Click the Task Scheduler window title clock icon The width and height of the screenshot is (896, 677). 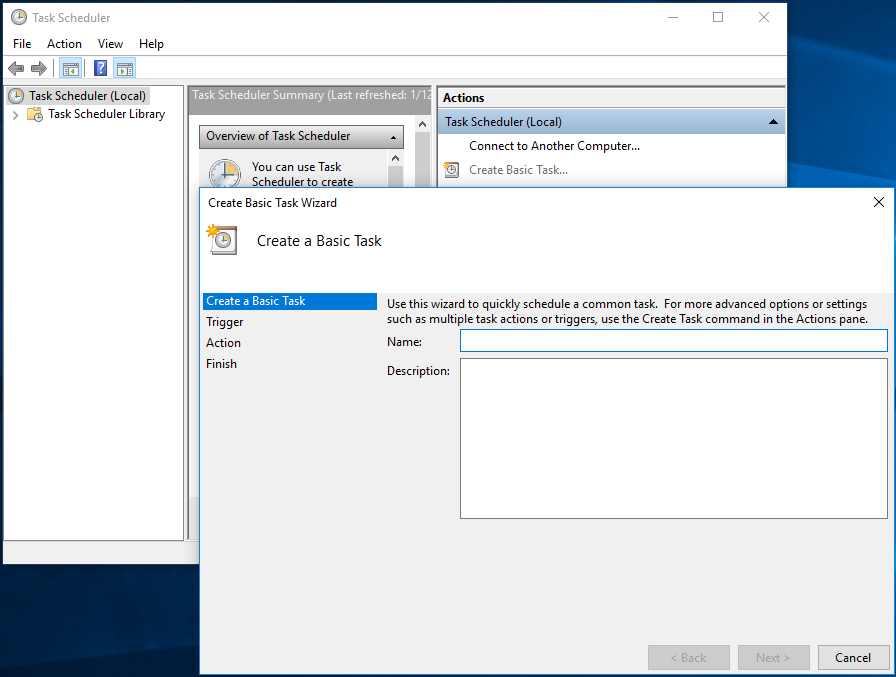coord(18,17)
